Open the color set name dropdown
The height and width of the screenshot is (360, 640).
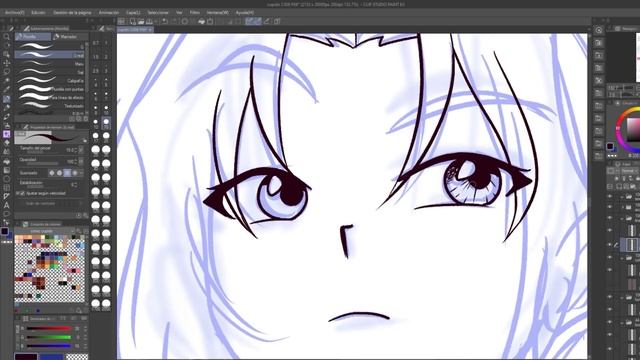point(45,231)
